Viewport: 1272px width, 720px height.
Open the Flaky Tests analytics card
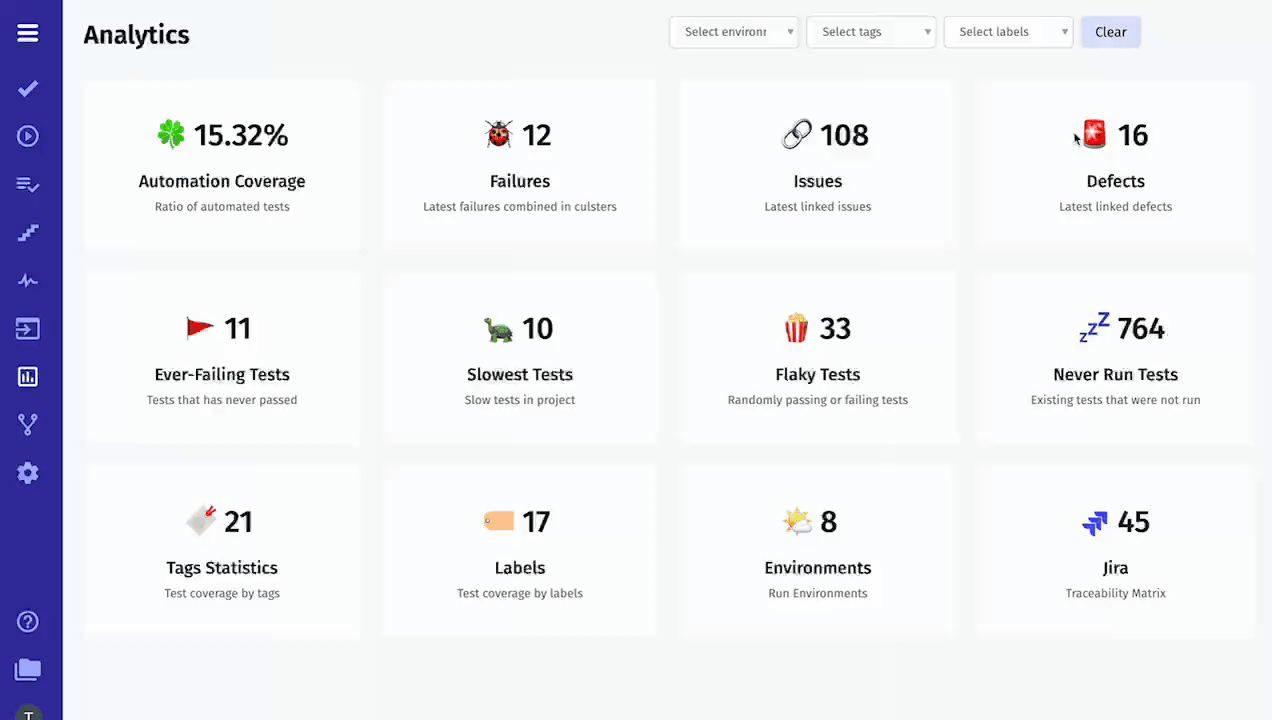[x=818, y=358]
